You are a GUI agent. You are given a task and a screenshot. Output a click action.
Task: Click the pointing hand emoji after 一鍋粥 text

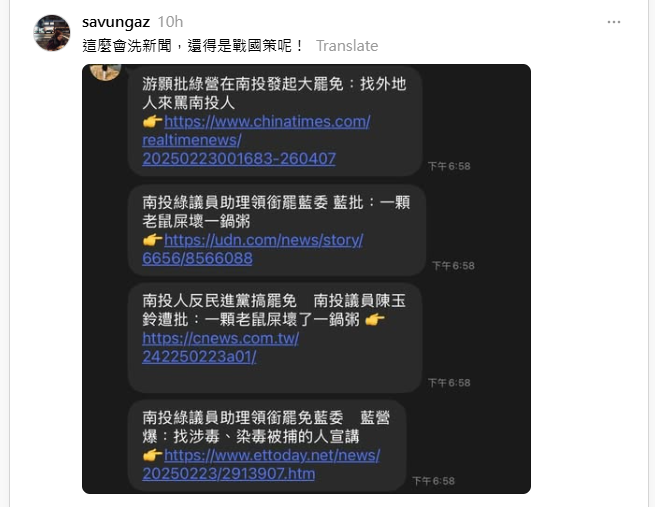tap(375, 320)
